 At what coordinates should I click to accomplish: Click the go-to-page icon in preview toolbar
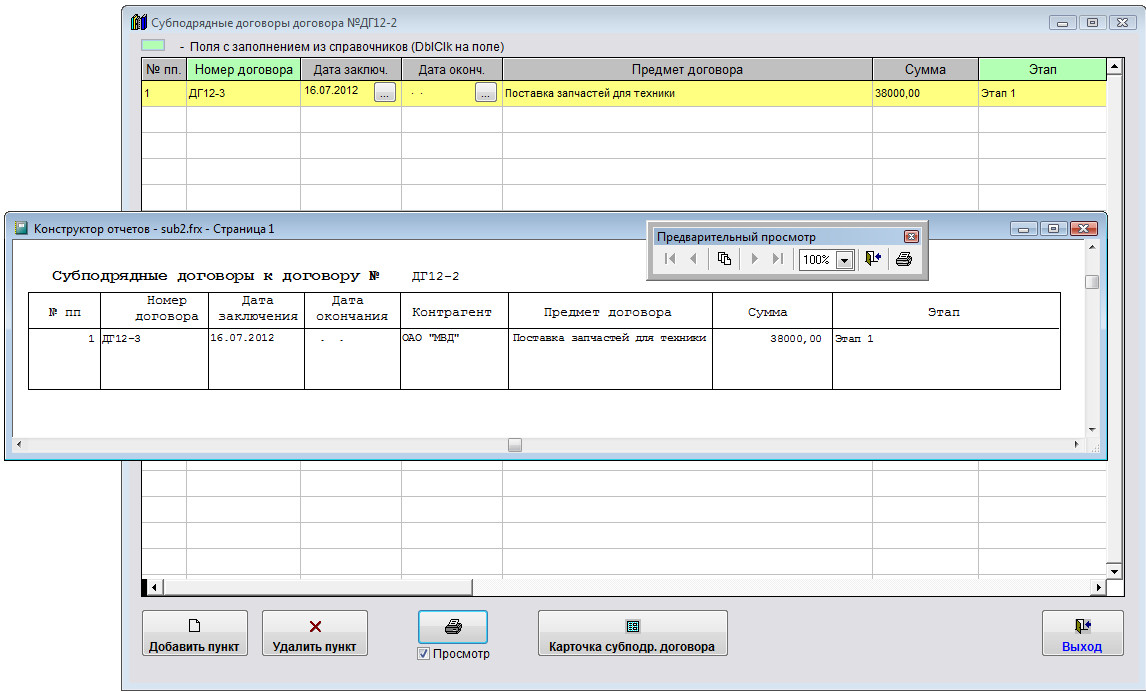tap(725, 259)
